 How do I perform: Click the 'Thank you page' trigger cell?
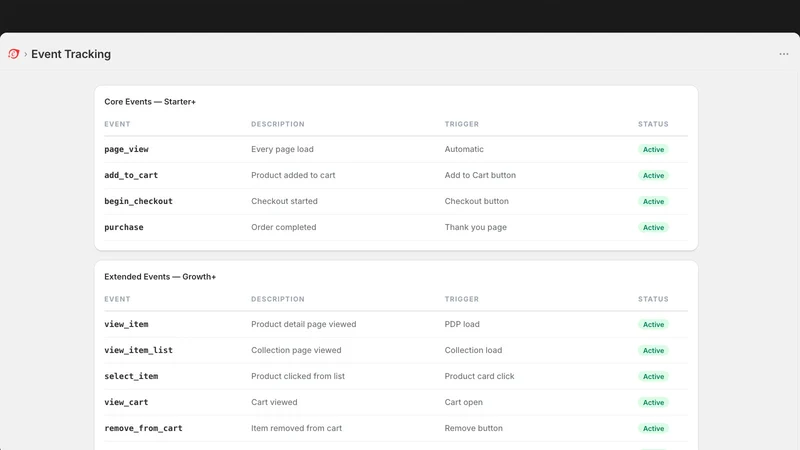point(476,227)
